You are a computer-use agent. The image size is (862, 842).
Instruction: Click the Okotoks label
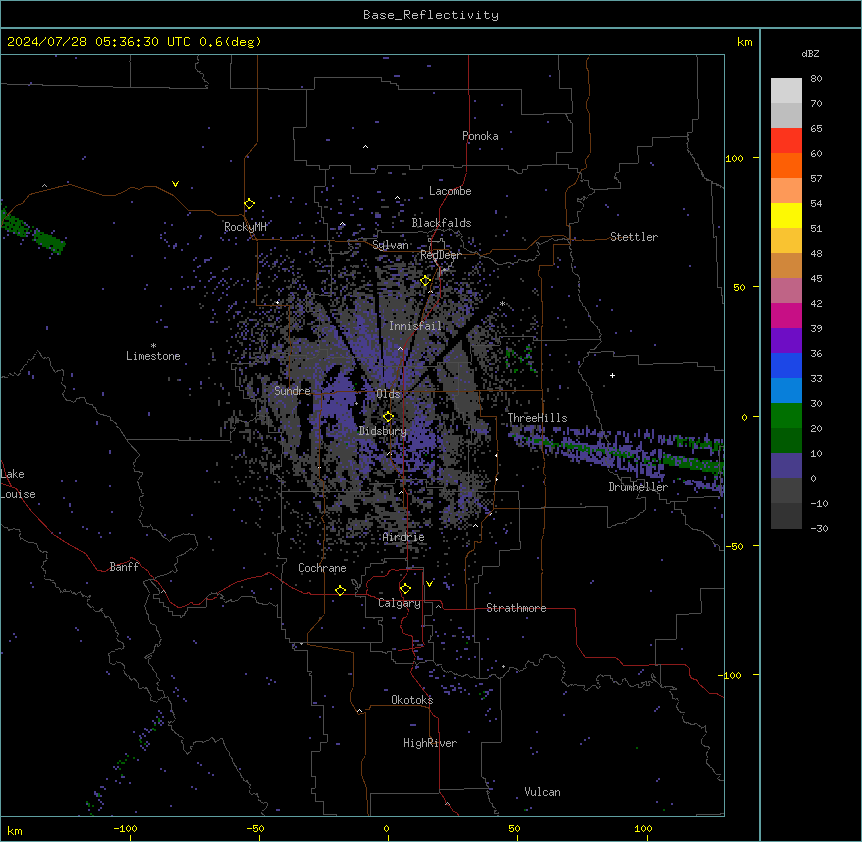(412, 700)
